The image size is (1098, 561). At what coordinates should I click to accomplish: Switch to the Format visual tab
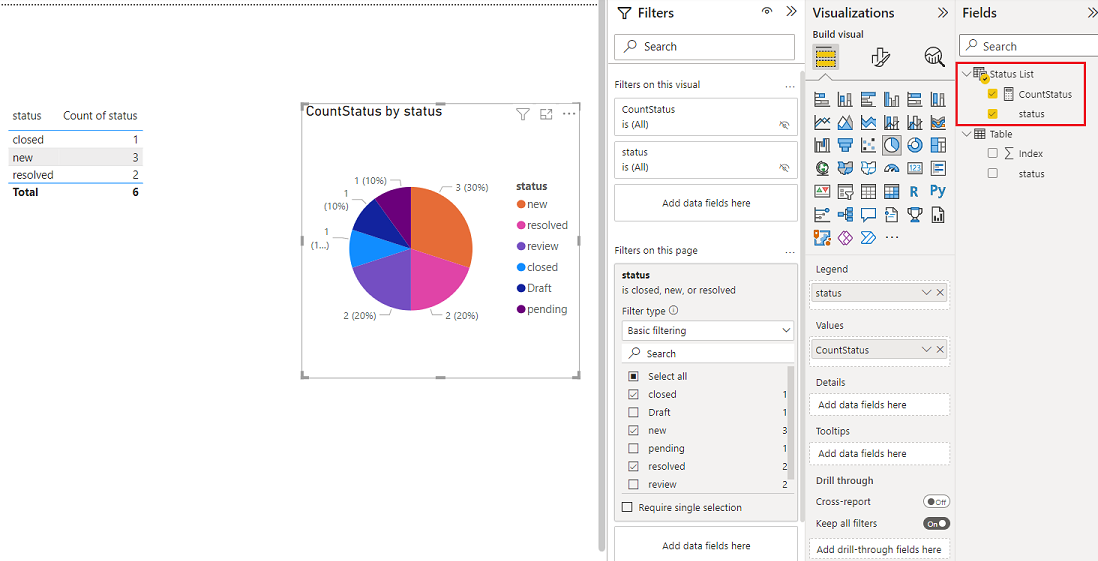click(880, 57)
